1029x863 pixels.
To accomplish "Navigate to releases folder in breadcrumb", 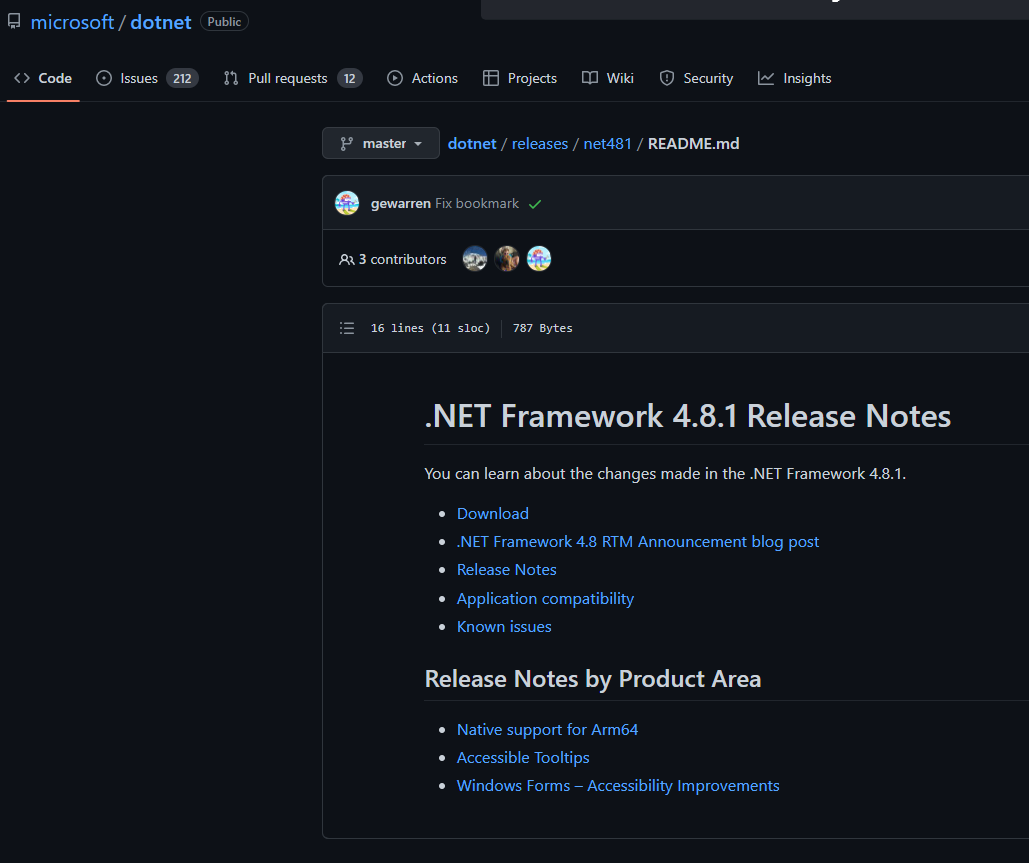I will pos(539,144).
